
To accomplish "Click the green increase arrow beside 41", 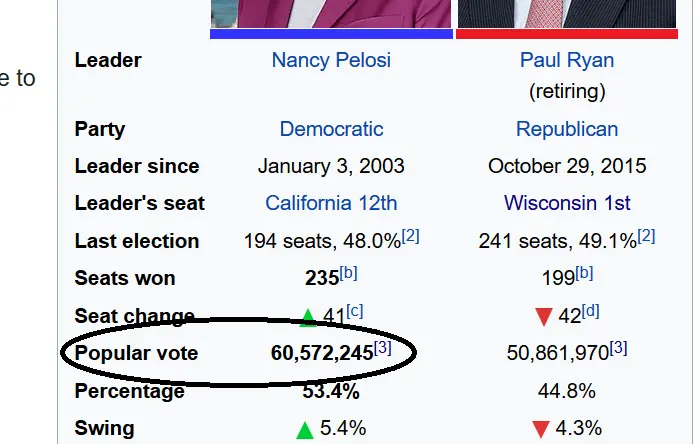I will pos(308,318).
